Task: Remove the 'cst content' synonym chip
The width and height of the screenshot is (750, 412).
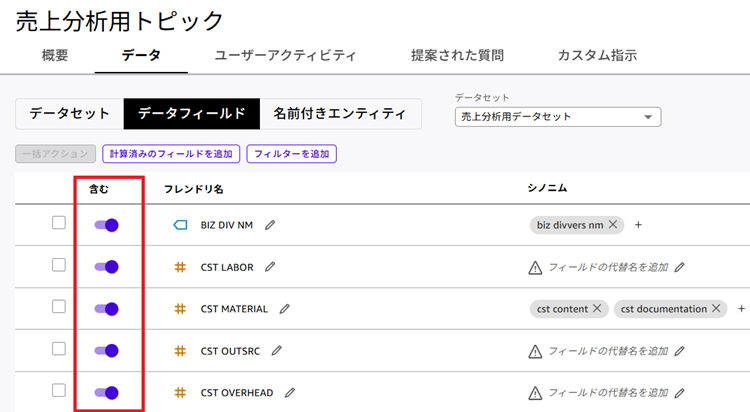Action: (597, 309)
